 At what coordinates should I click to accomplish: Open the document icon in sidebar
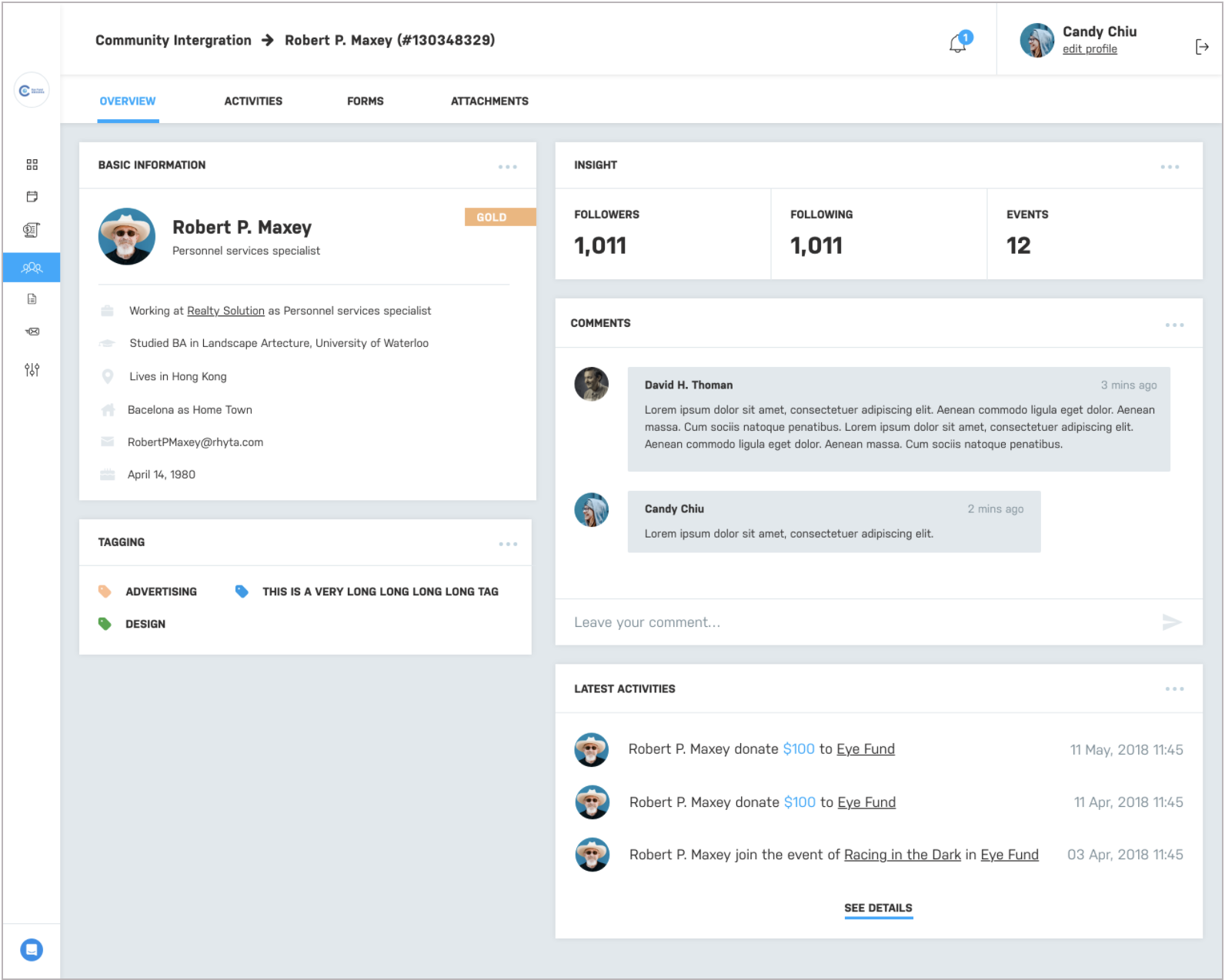pyautogui.click(x=32, y=299)
